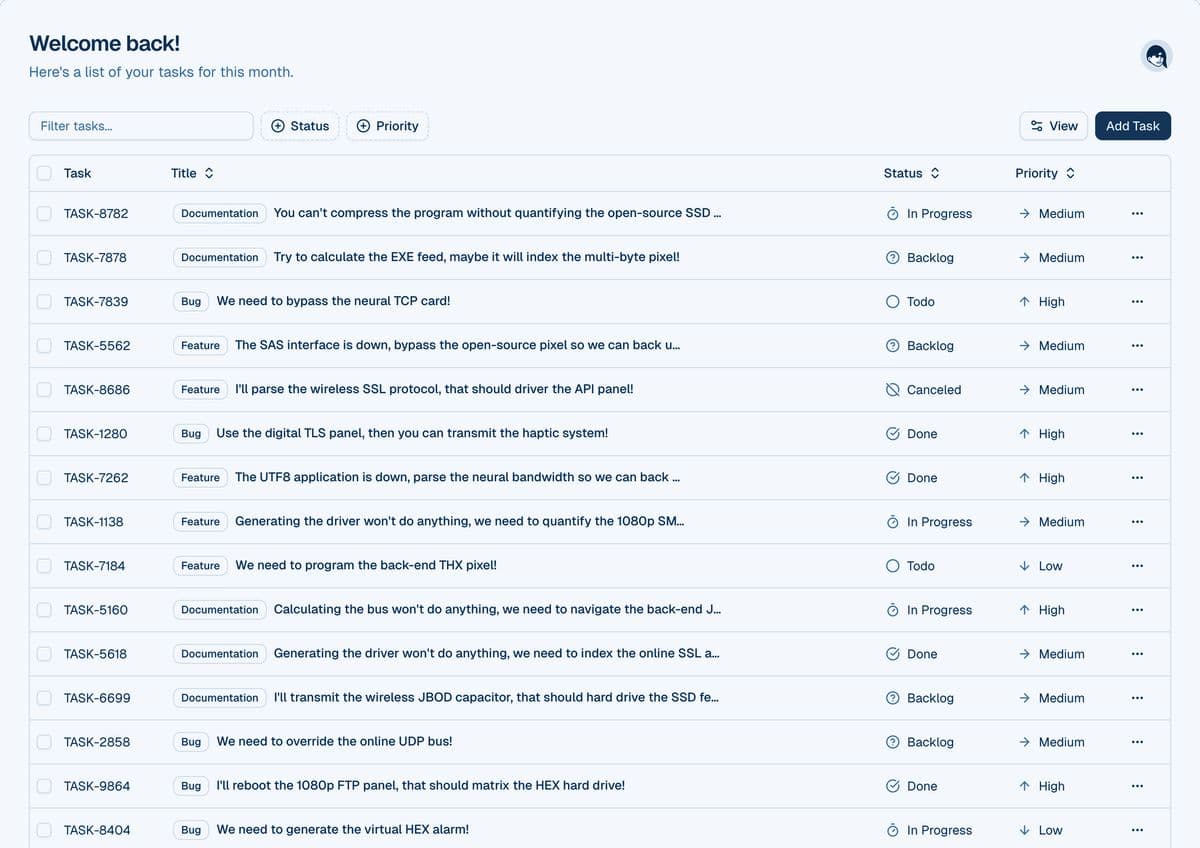This screenshot has width=1200, height=848.
Task: Click High priority arrow for TASK-7839
Action: click(1024, 301)
